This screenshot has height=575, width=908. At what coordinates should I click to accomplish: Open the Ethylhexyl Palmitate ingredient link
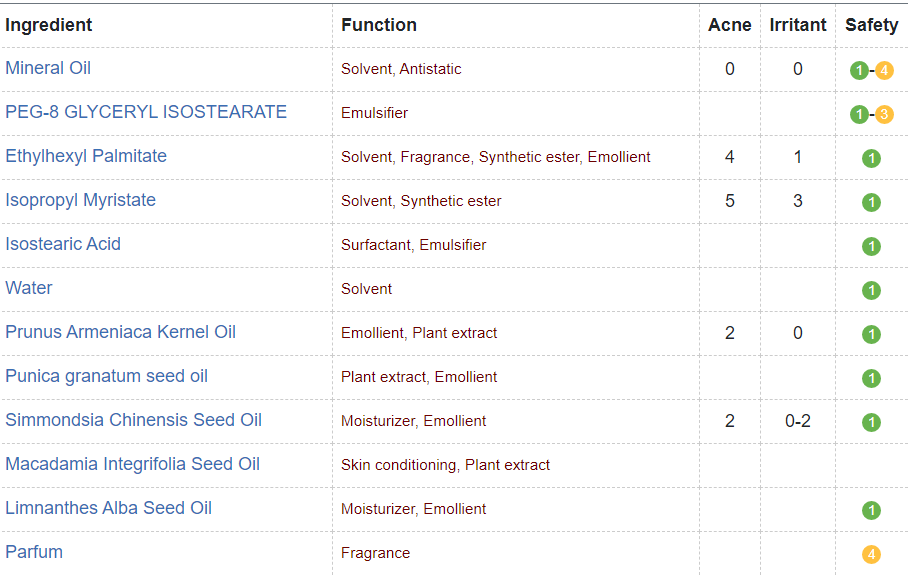(86, 156)
